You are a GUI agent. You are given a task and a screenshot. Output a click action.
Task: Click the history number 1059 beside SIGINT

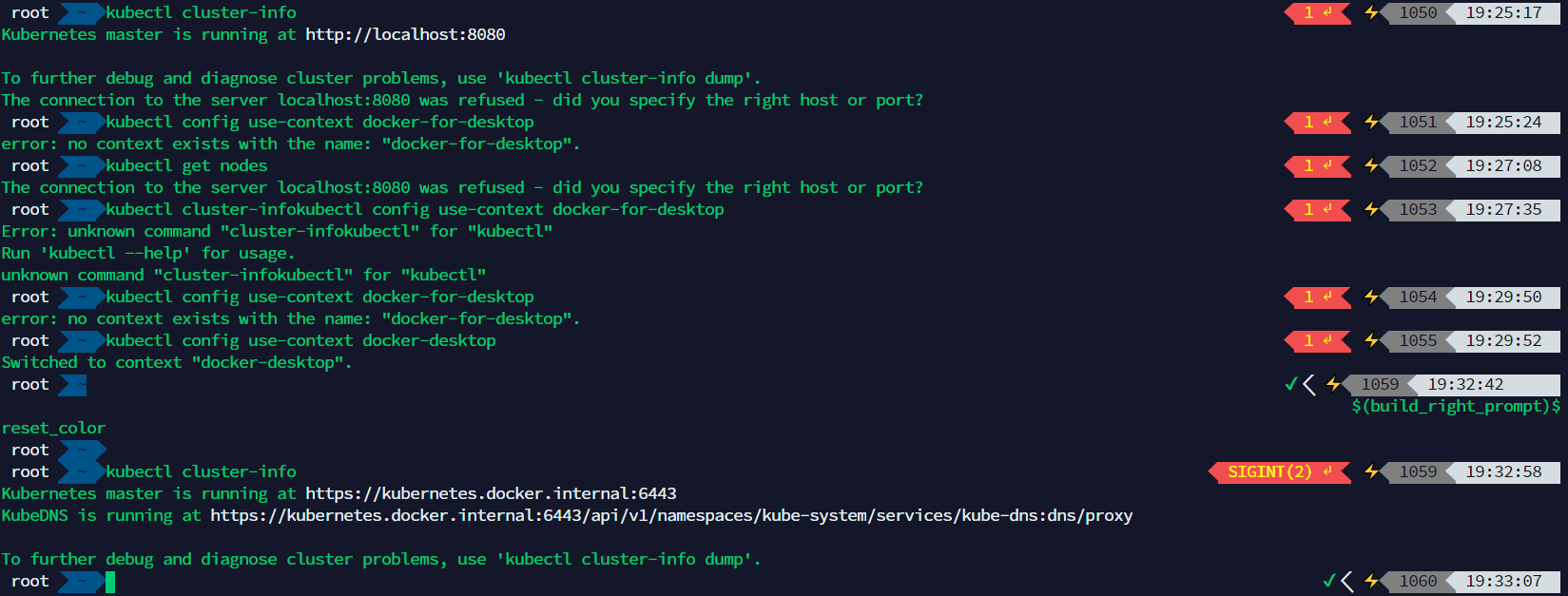click(1419, 471)
